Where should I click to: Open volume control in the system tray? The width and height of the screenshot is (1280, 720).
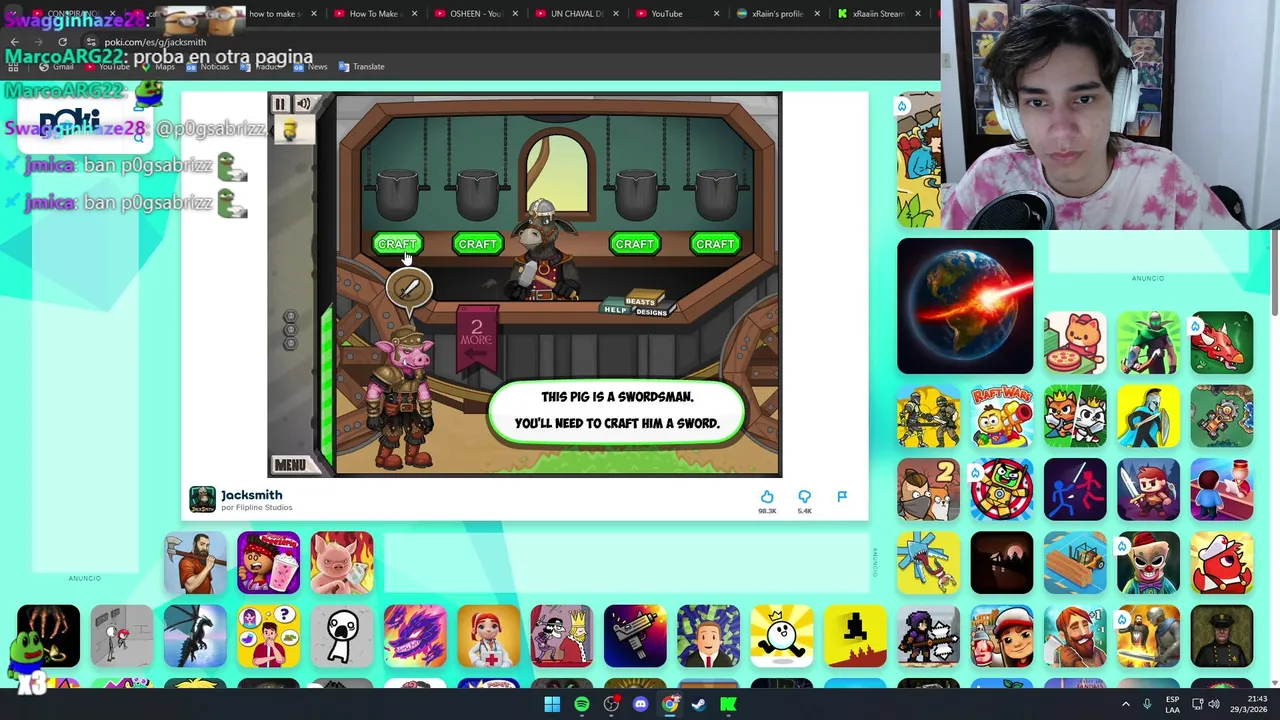point(1214,704)
